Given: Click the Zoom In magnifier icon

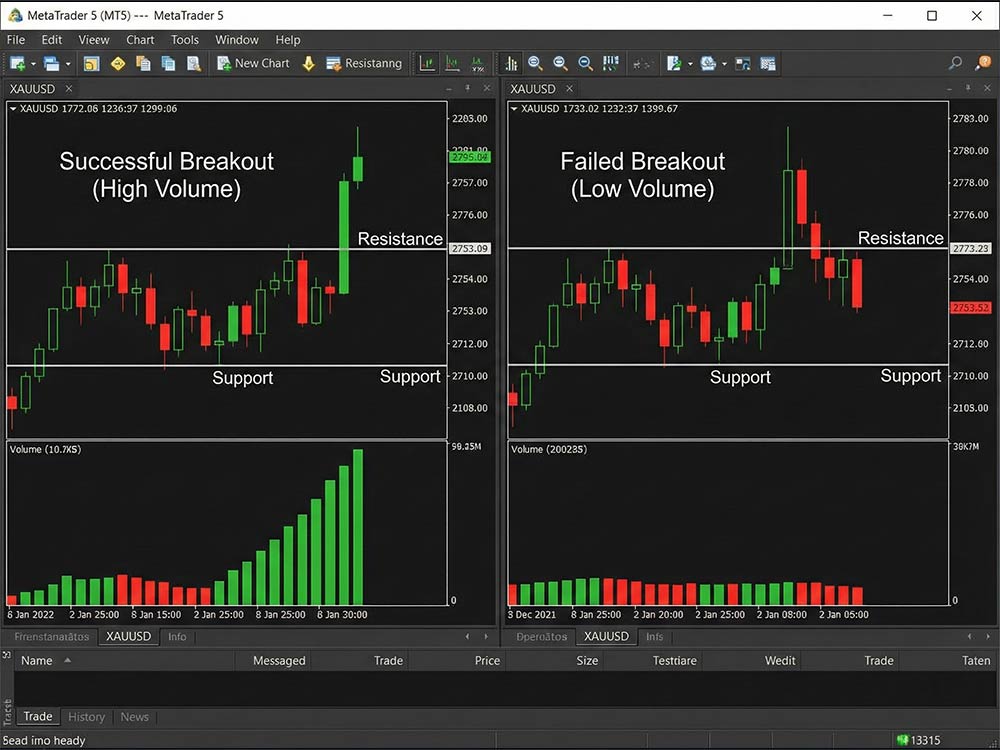Looking at the screenshot, I should tap(536, 63).
